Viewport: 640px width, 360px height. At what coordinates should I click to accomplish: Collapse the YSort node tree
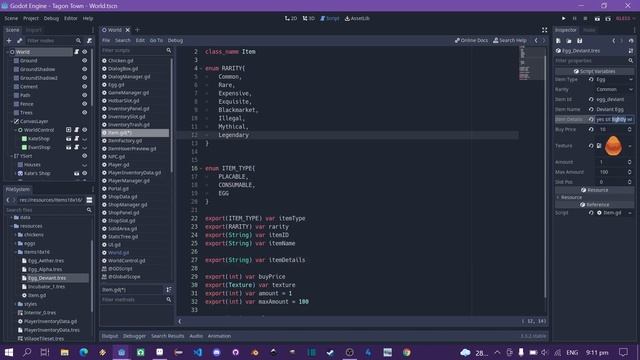tap(11, 156)
